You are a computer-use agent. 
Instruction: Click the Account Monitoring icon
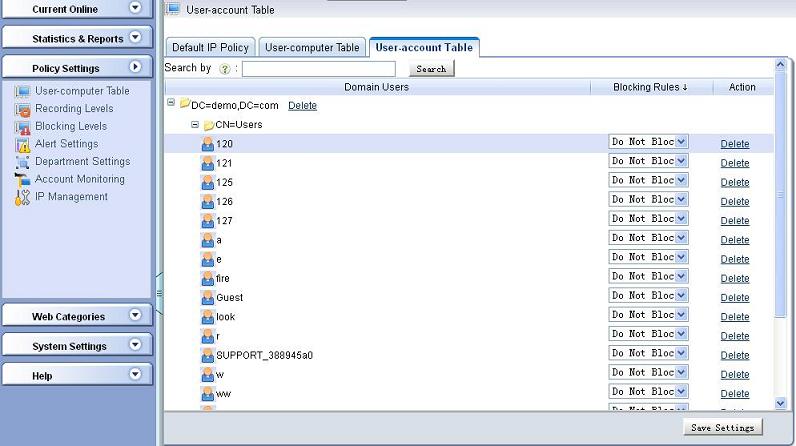(x=22, y=179)
